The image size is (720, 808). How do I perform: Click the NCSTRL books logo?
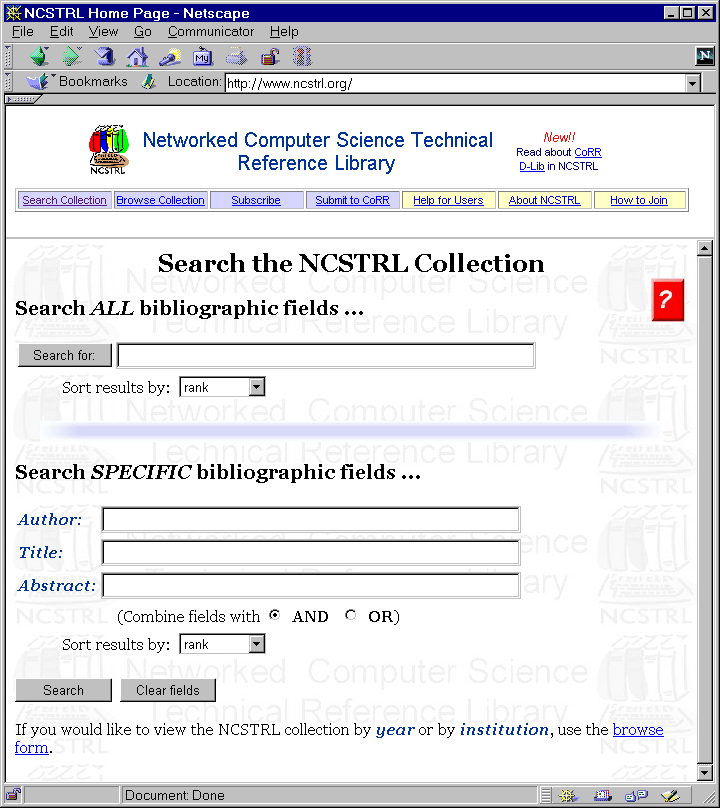point(108,149)
